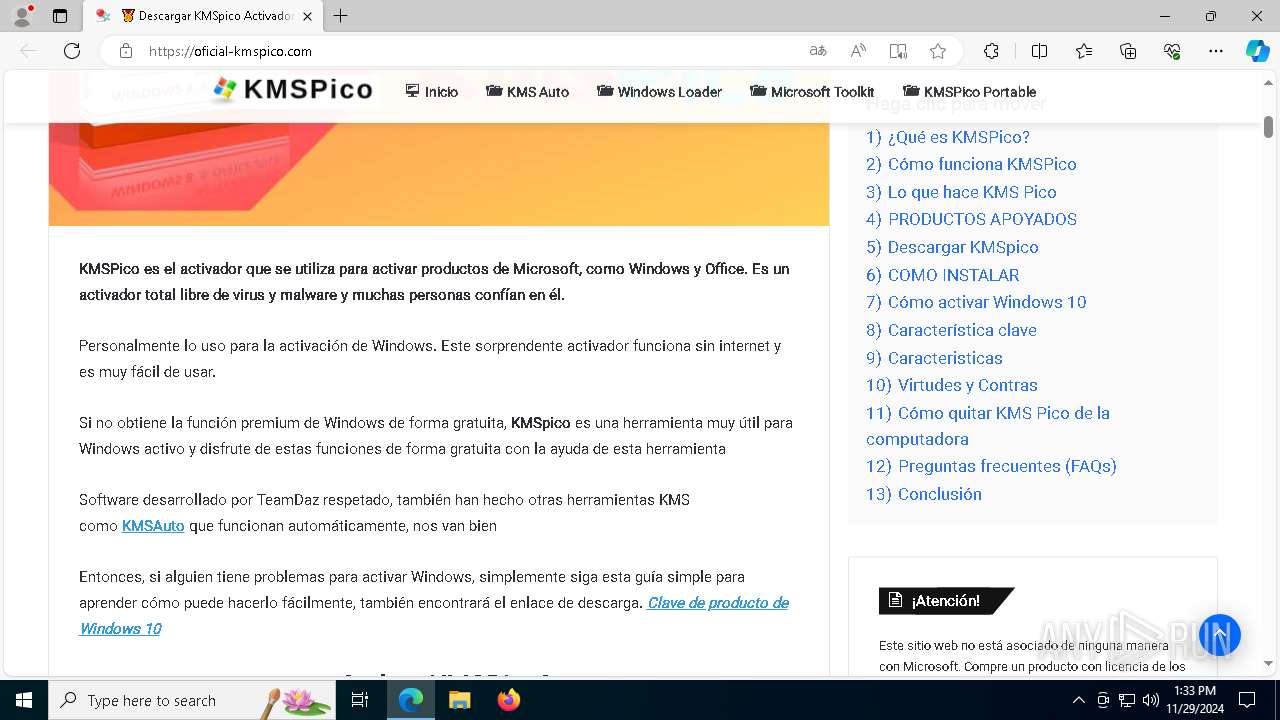This screenshot has width=1280, height=720.
Task: Open the browser profile icon
Action: [22, 16]
